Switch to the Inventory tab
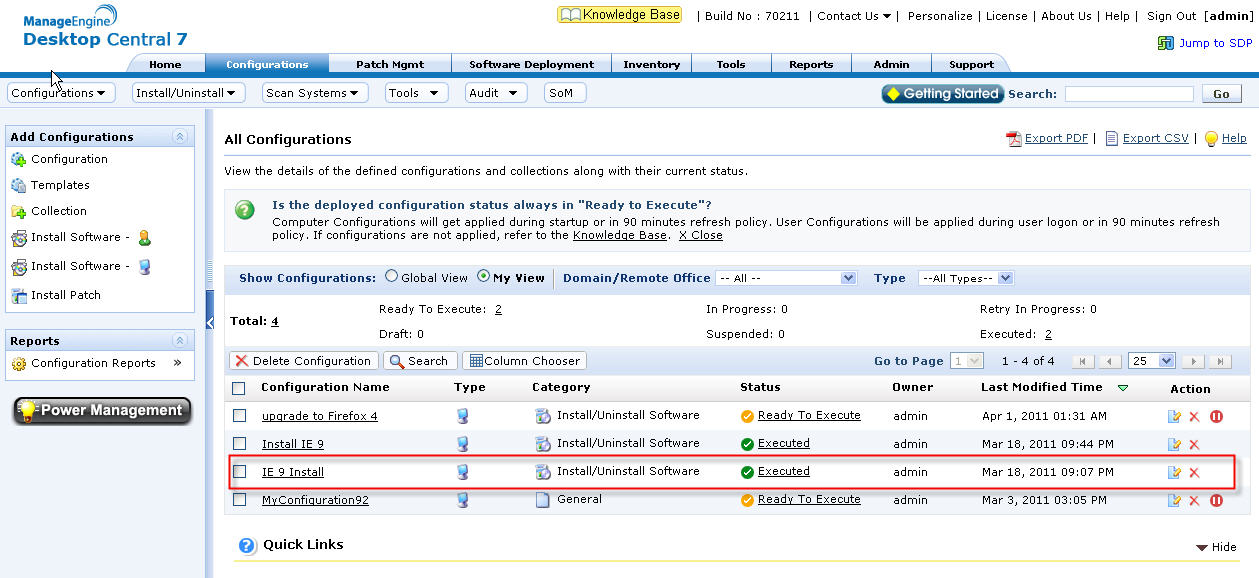The height and width of the screenshot is (578, 1259). [651, 64]
